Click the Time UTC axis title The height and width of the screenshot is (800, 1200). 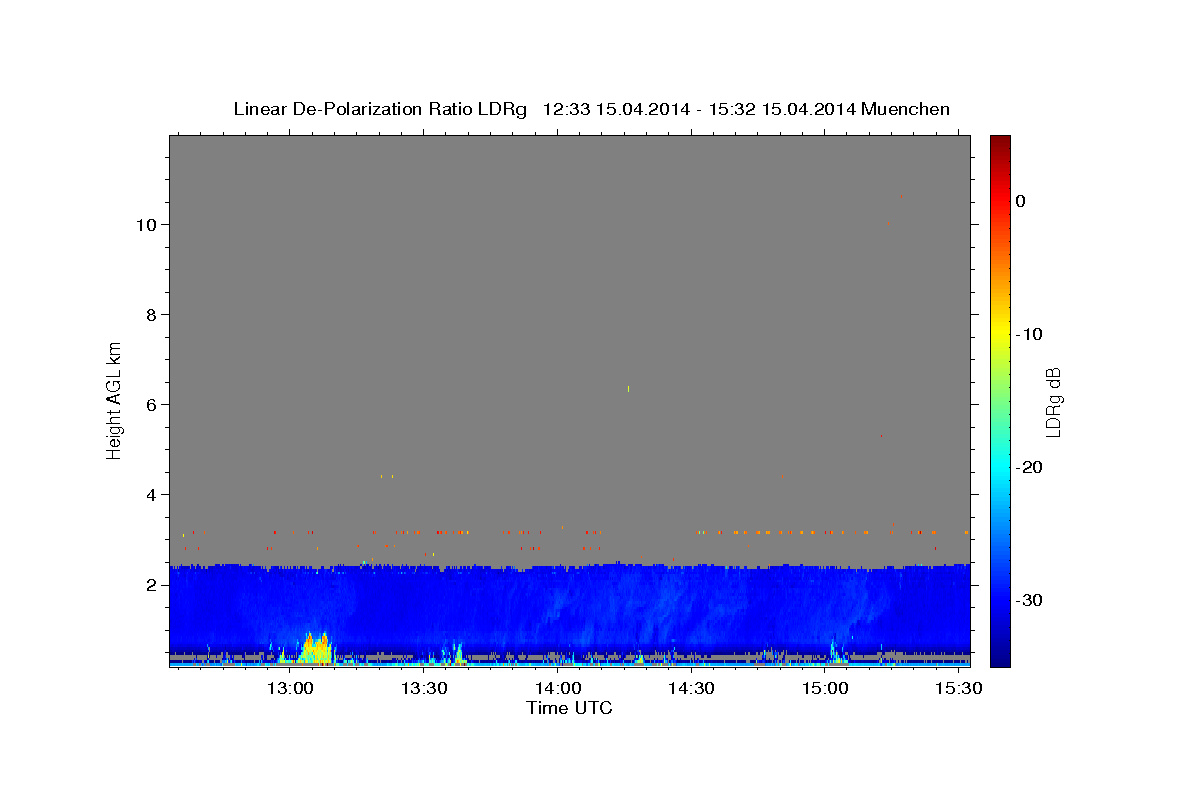click(x=569, y=709)
